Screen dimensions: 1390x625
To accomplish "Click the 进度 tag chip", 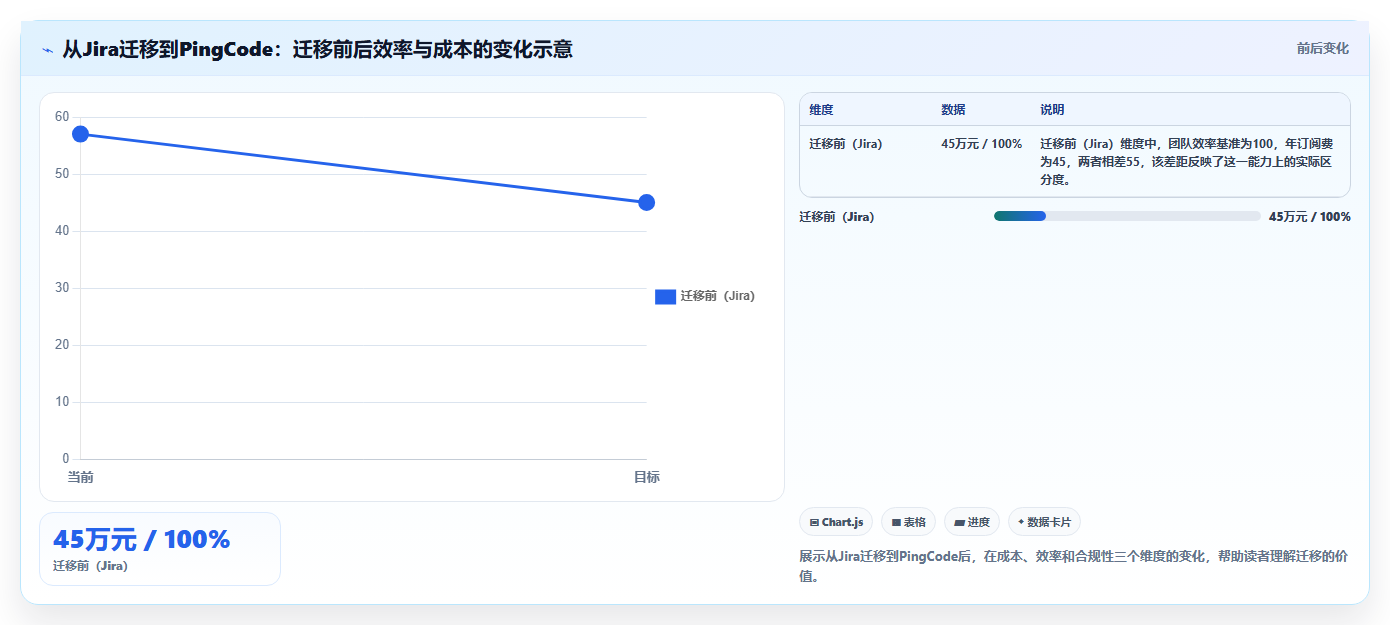I will [x=972, y=522].
